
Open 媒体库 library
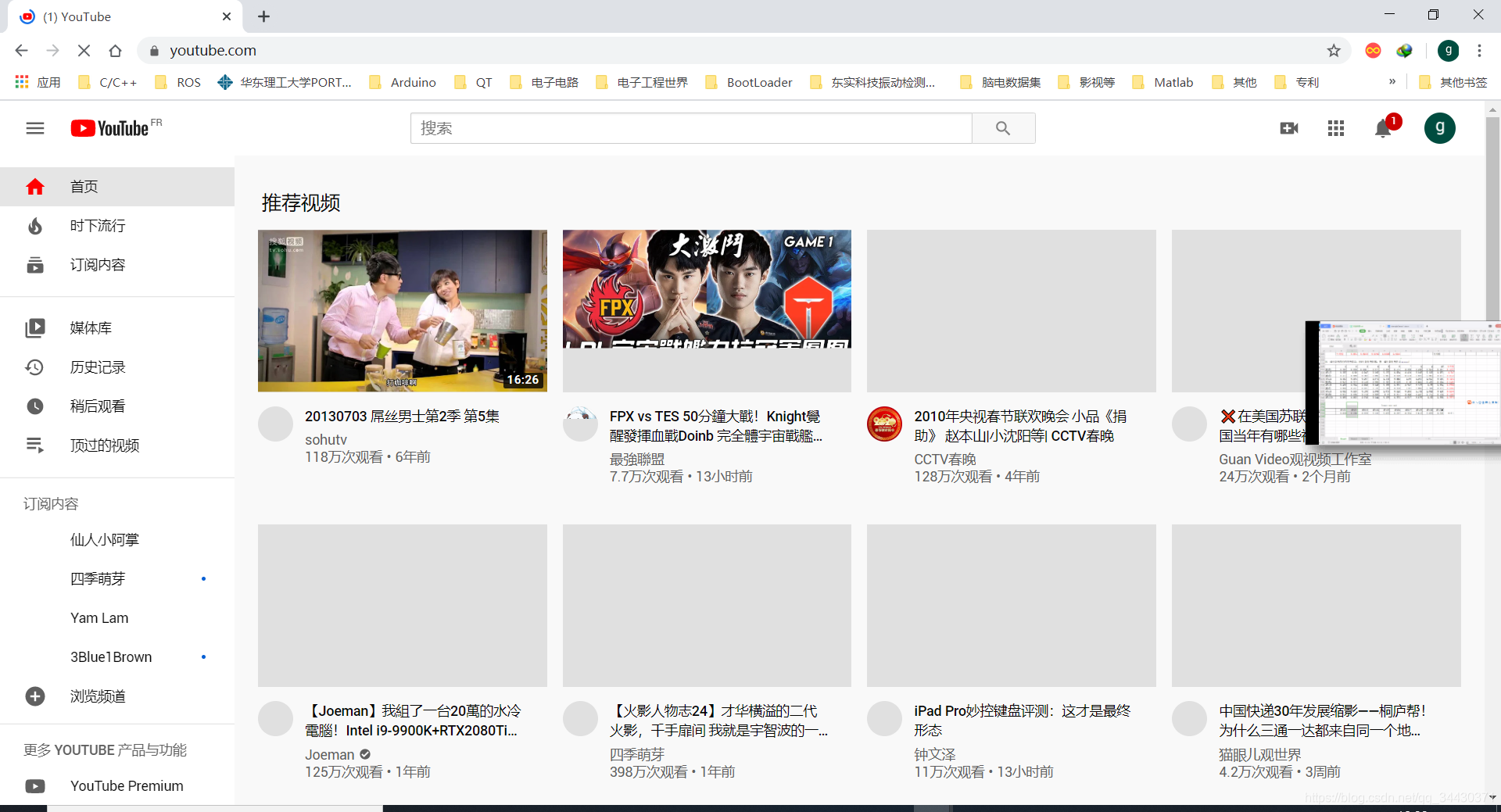click(x=117, y=328)
